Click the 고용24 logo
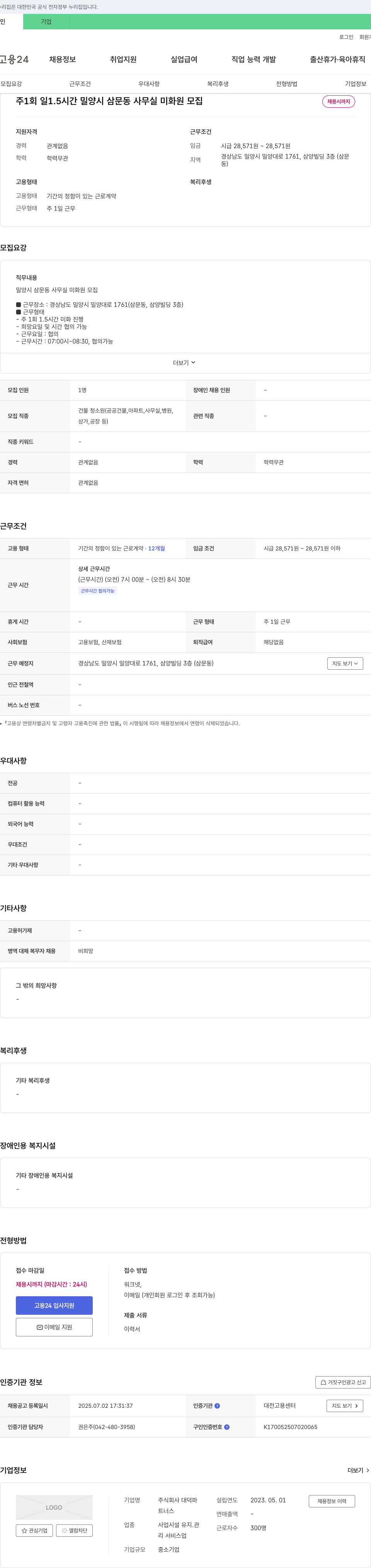 tap(14, 59)
